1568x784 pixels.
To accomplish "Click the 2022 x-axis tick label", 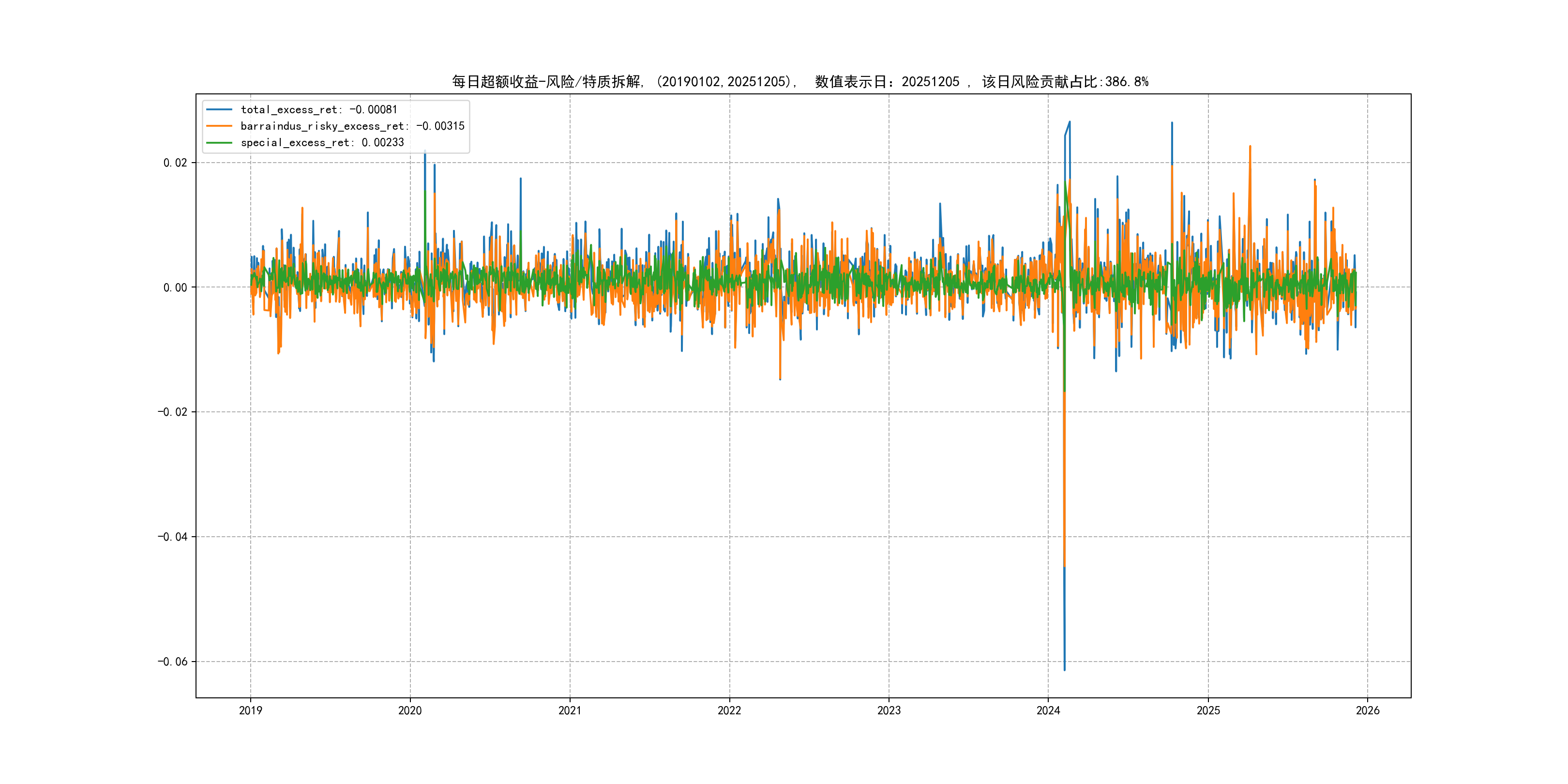I will 729,710.
